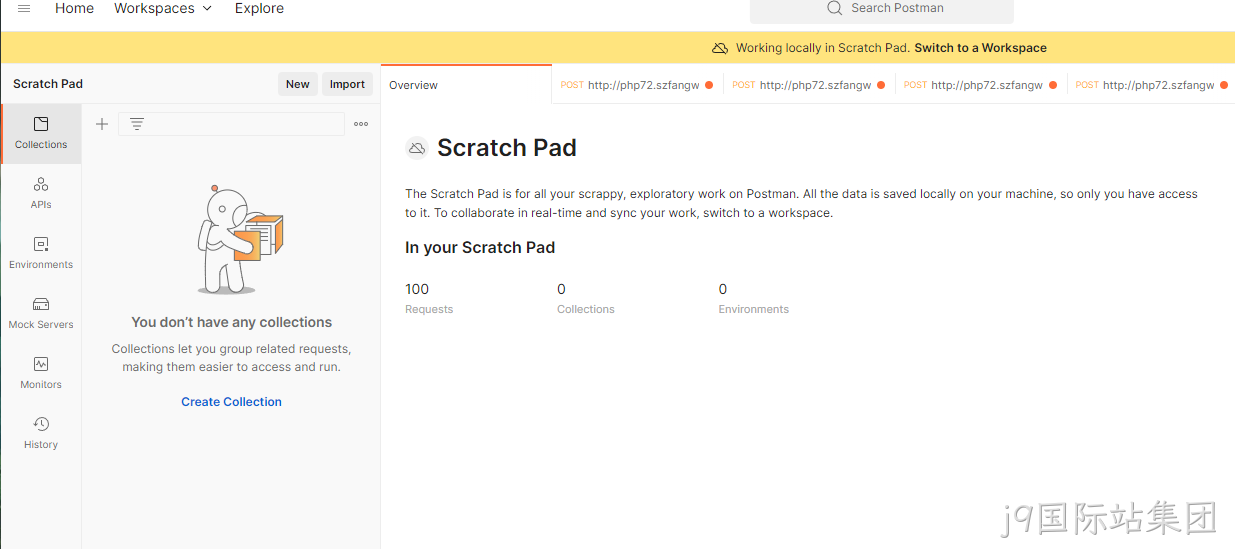Open the three-dots collections options menu

click(361, 124)
